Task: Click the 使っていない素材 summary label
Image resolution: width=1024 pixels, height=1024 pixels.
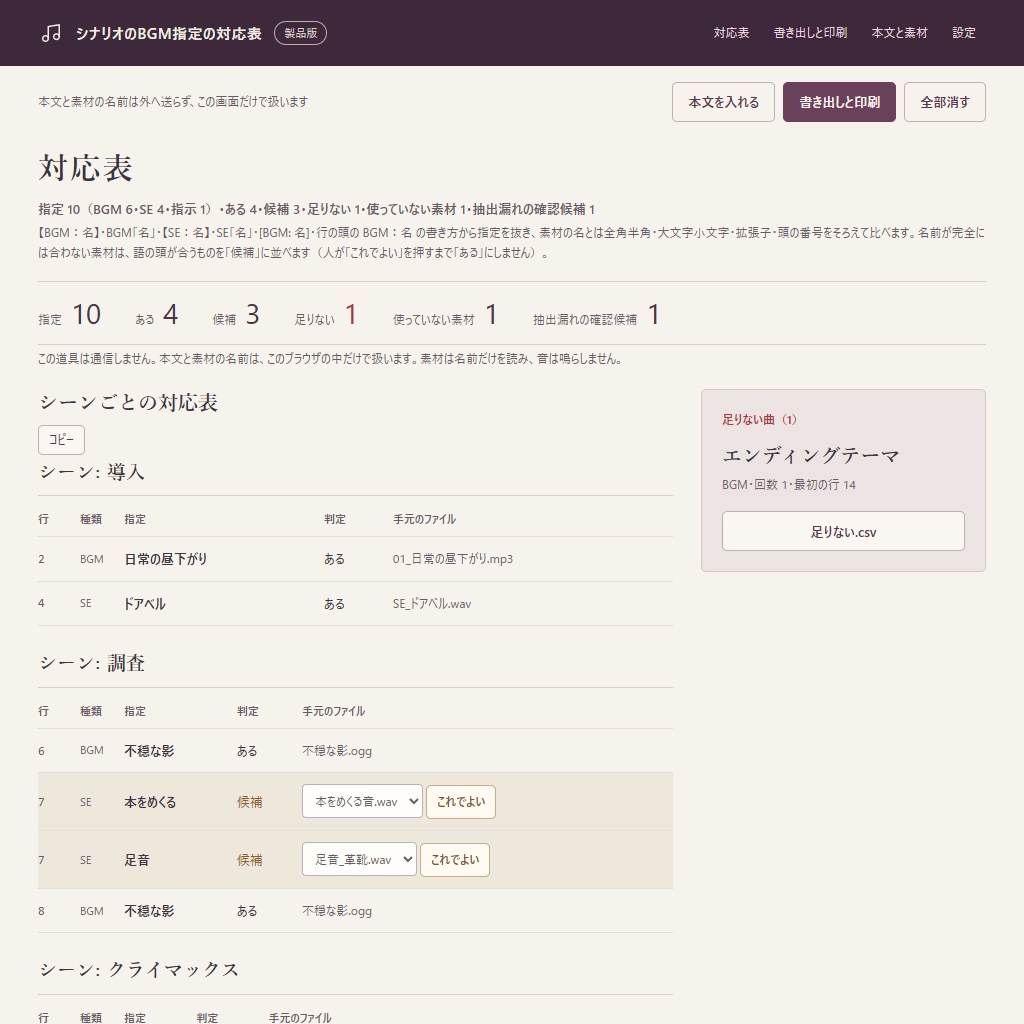Action: pyautogui.click(x=434, y=319)
